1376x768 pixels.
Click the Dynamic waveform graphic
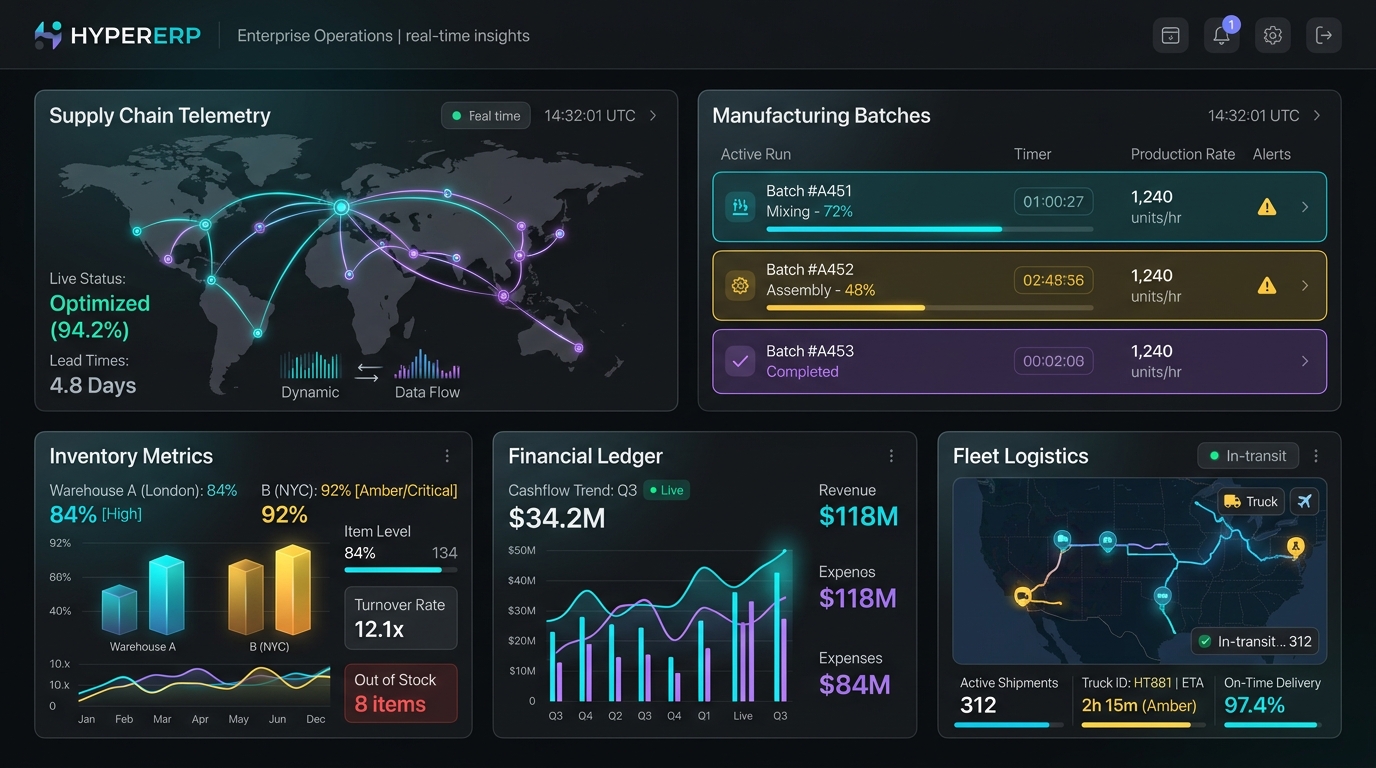click(310, 364)
